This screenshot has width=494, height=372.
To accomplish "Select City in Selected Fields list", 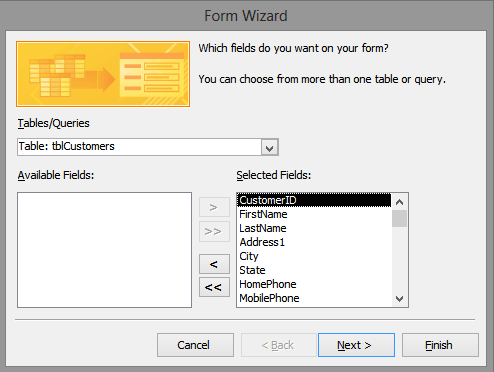I will click(x=314, y=256).
